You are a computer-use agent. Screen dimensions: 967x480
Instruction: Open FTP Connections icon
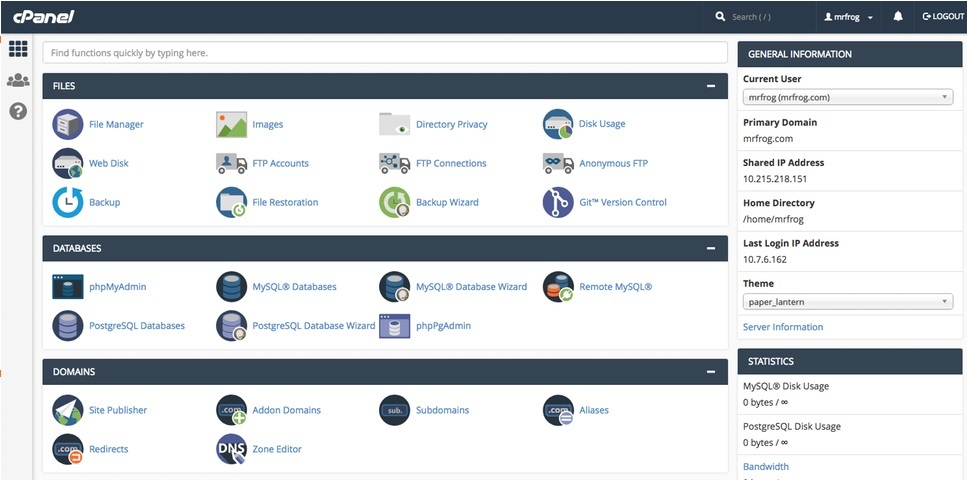click(395, 163)
